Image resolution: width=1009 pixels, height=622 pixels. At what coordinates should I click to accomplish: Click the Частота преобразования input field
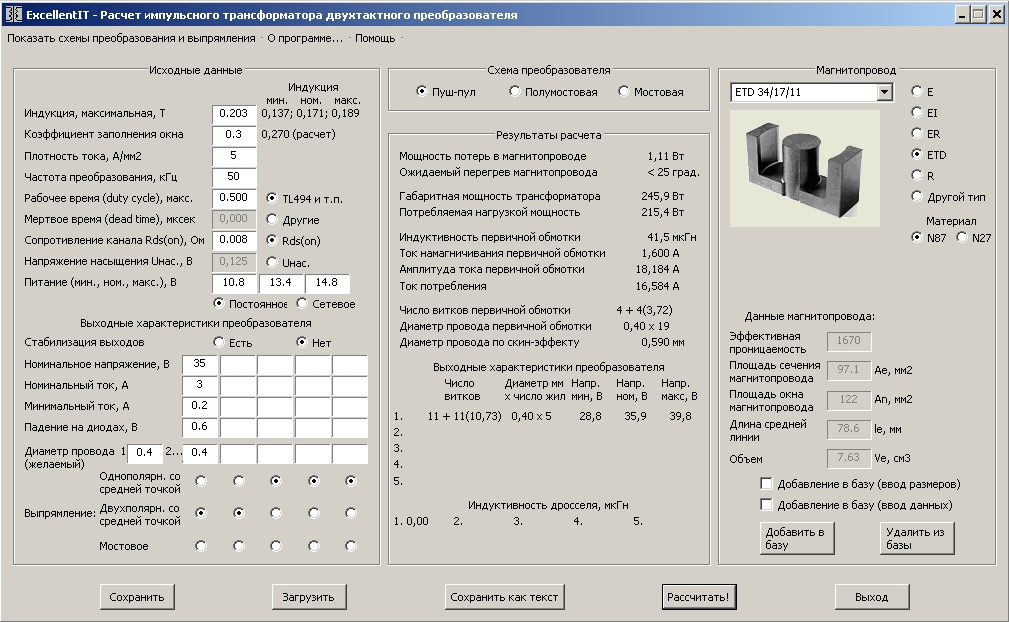click(x=234, y=177)
